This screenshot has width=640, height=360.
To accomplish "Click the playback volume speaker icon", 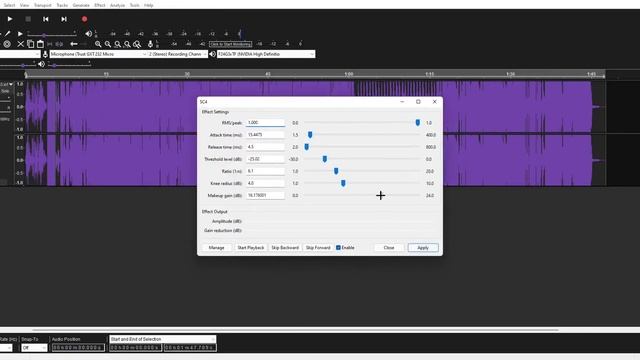I will (x=41, y=64).
